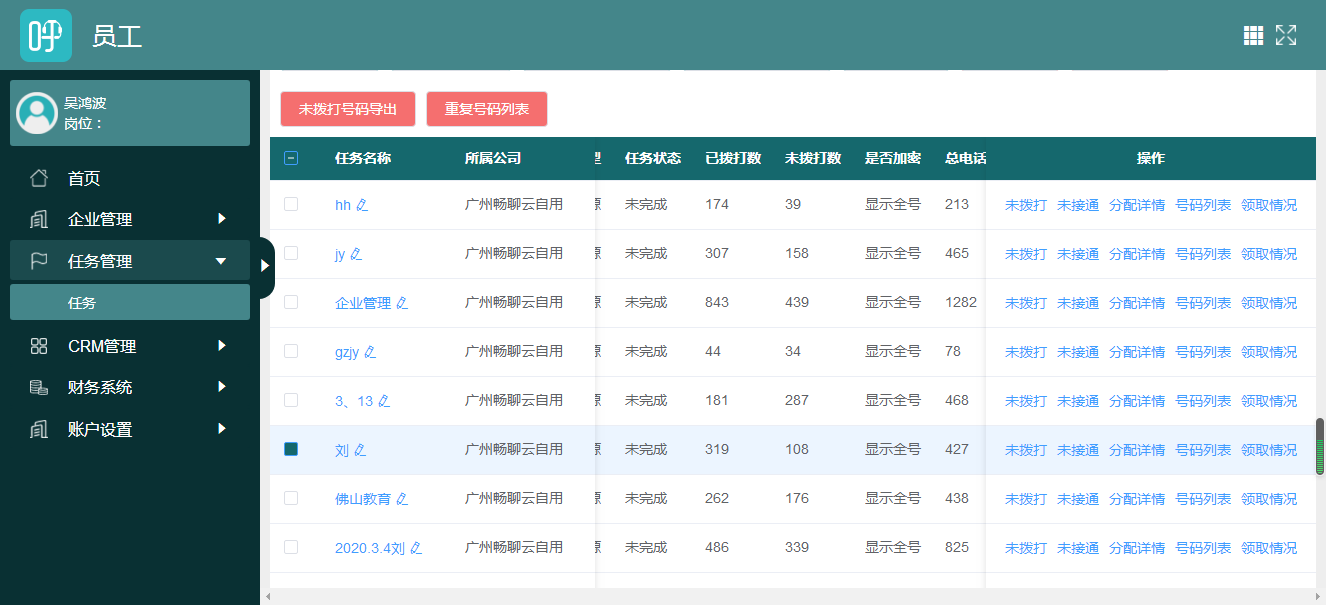1326x605 pixels.
Task: Open task name link 佛山教育
Action: pos(363,499)
